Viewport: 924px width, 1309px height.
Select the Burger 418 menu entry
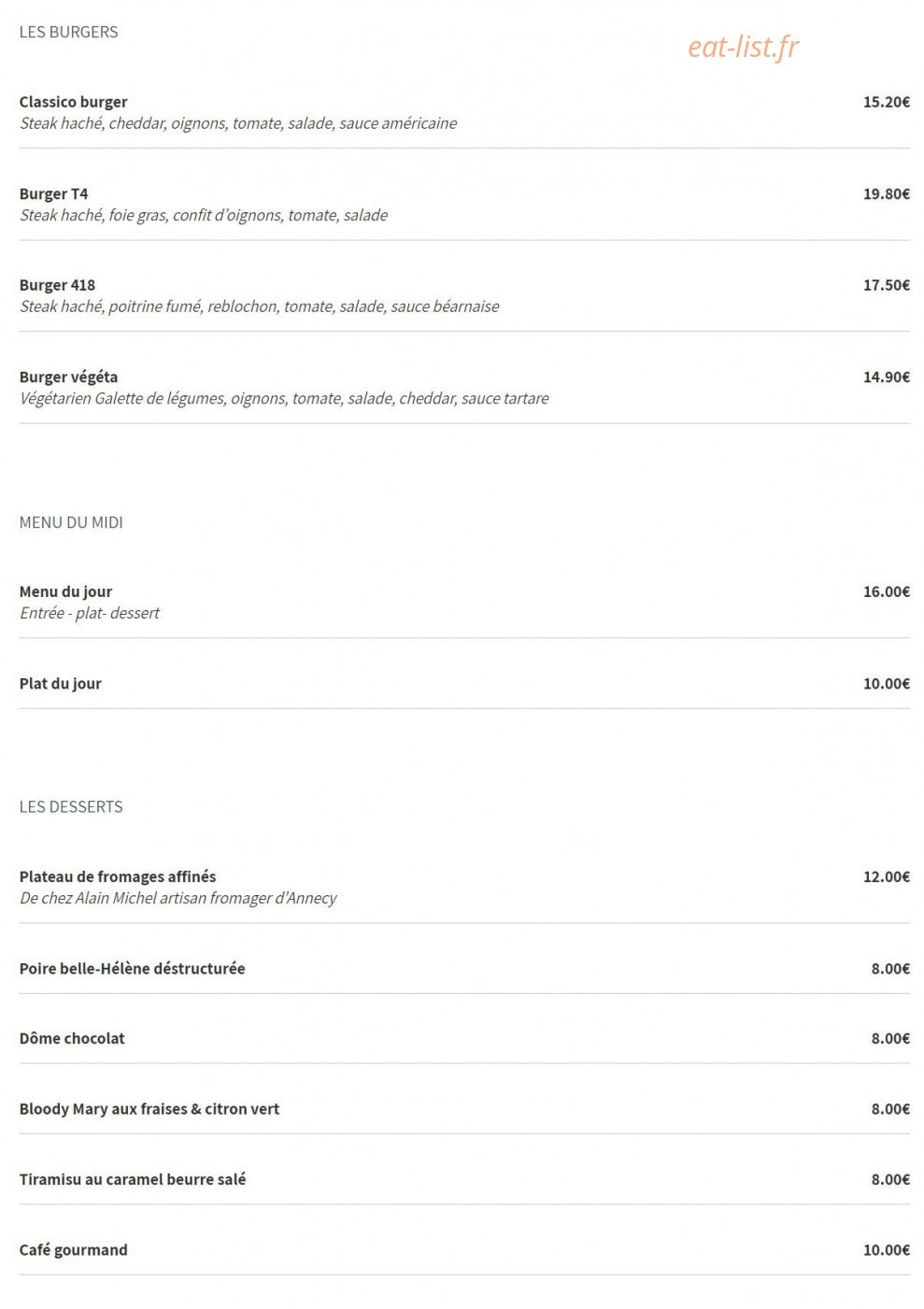[57, 285]
